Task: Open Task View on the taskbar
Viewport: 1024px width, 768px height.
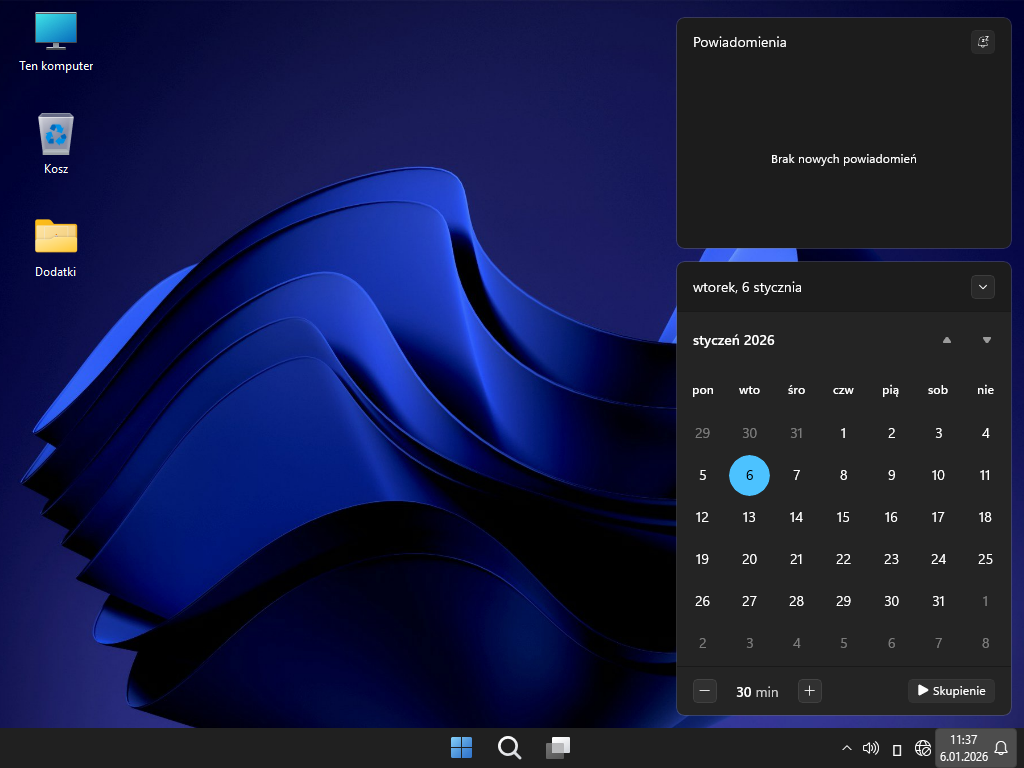Action: [557, 748]
